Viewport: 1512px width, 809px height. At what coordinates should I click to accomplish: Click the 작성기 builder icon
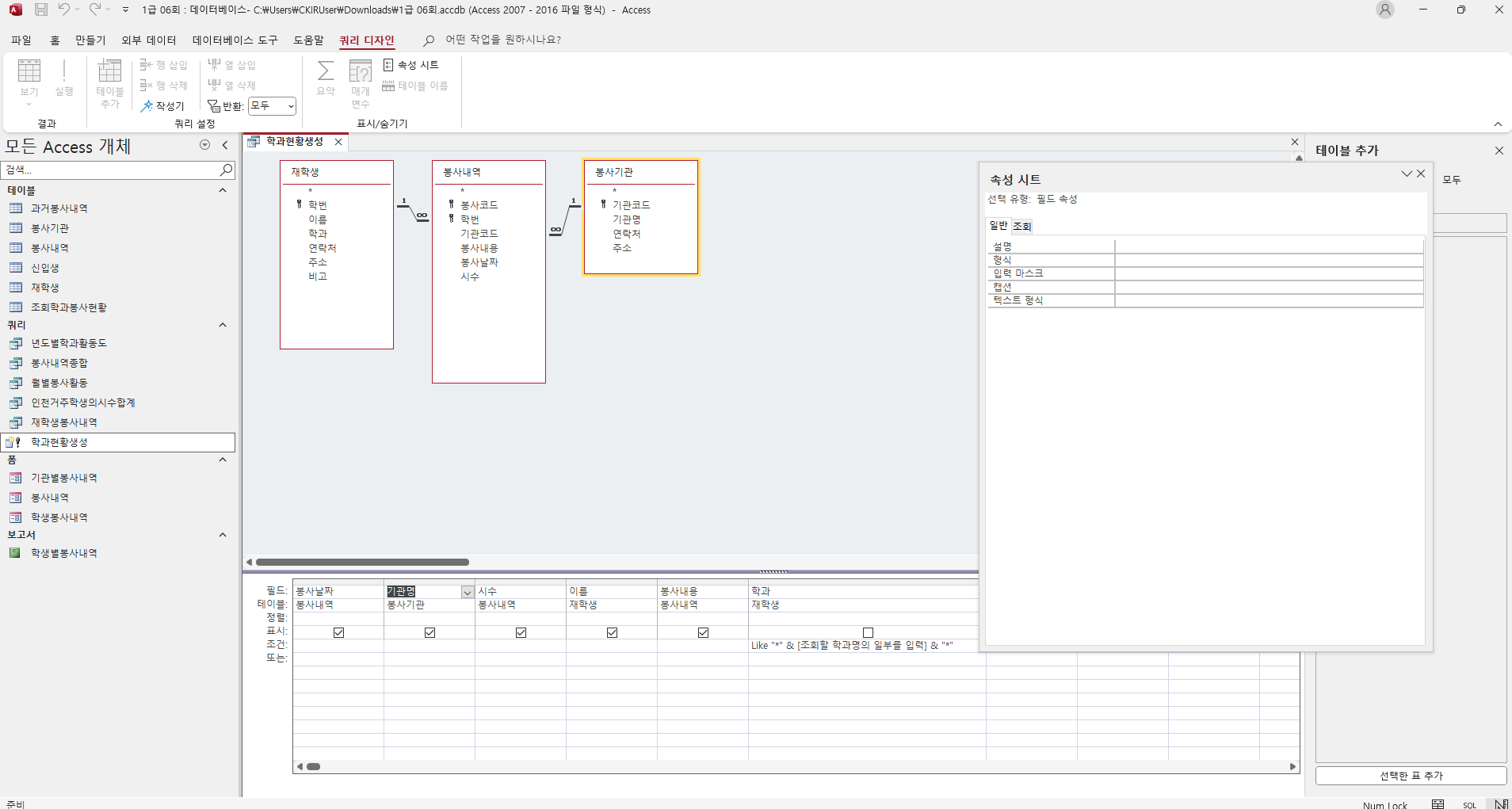(162, 106)
